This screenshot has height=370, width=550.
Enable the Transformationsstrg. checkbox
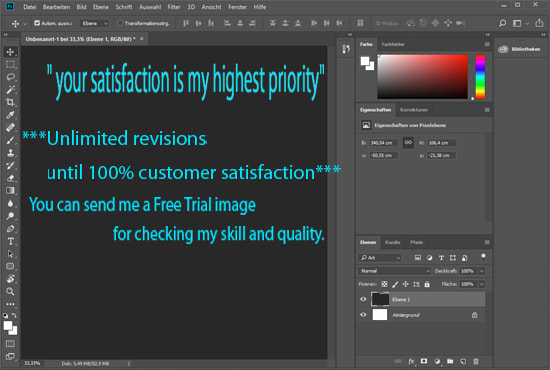coord(120,23)
